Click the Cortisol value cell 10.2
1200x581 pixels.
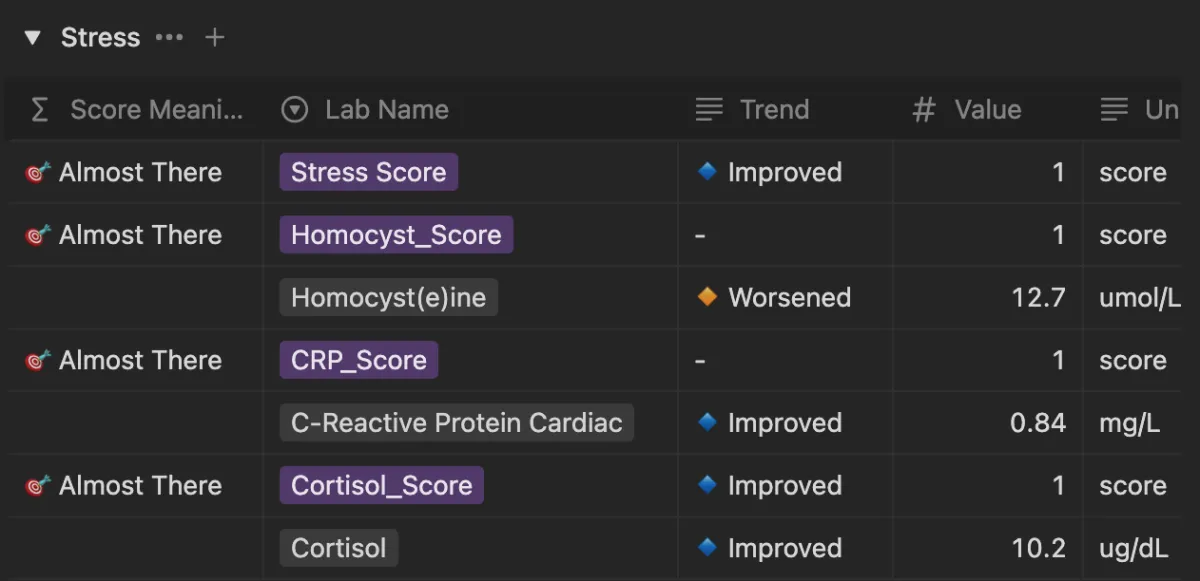click(x=988, y=548)
